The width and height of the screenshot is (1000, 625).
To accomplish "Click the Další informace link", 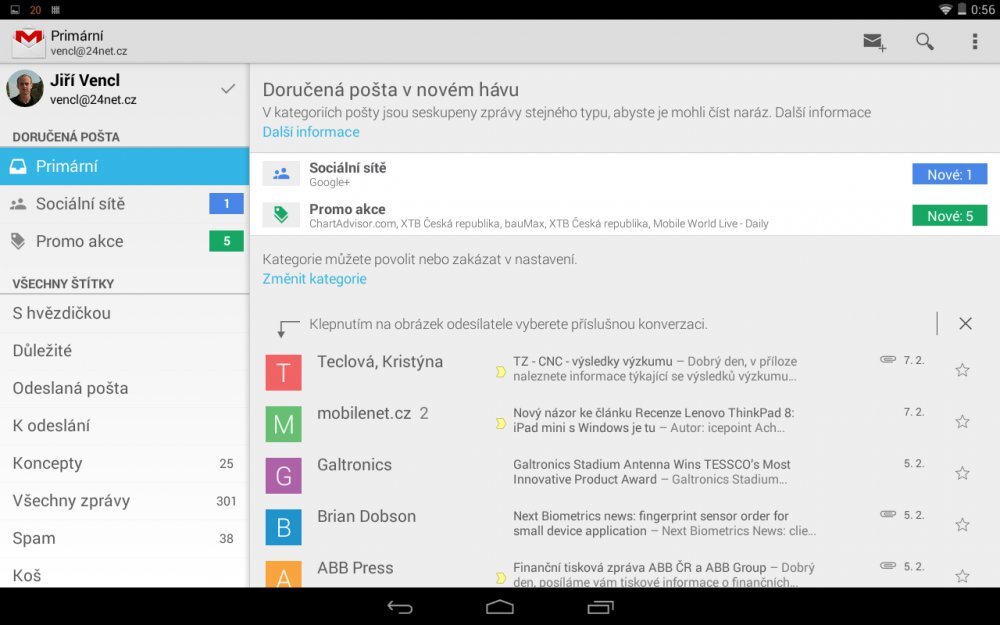I will (310, 131).
